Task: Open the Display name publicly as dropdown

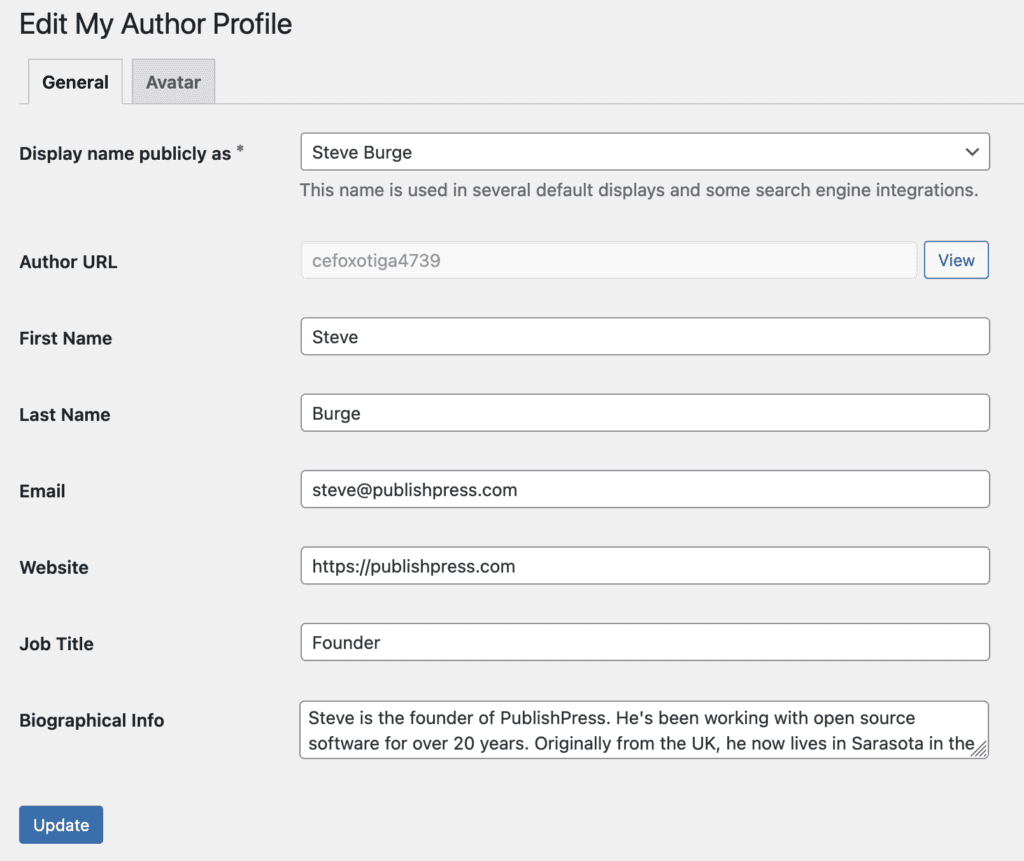Action: [x=644, y=152]
